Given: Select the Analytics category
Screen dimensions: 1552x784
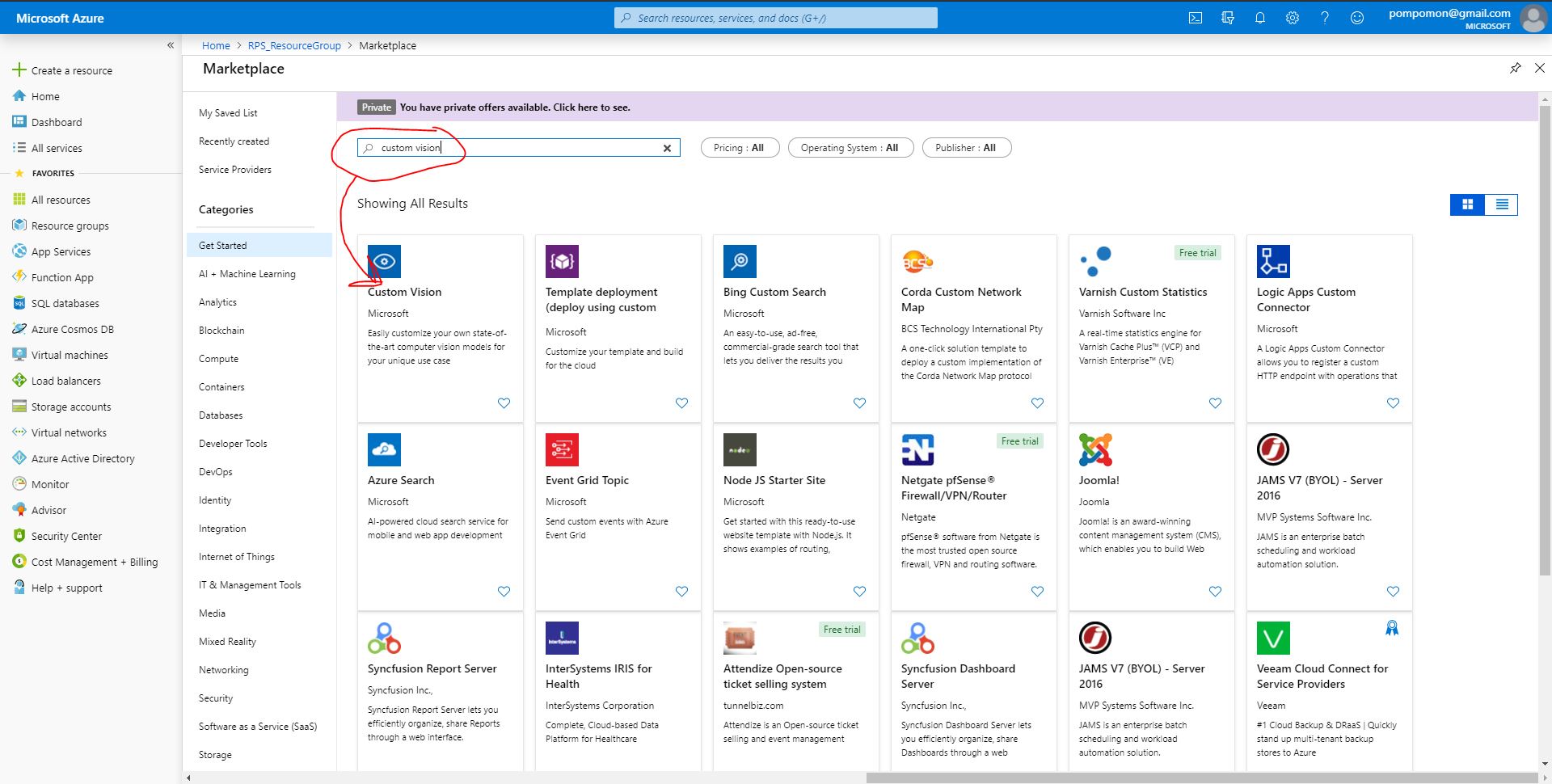Looking at the screenshot, I should tap(218, 302).
